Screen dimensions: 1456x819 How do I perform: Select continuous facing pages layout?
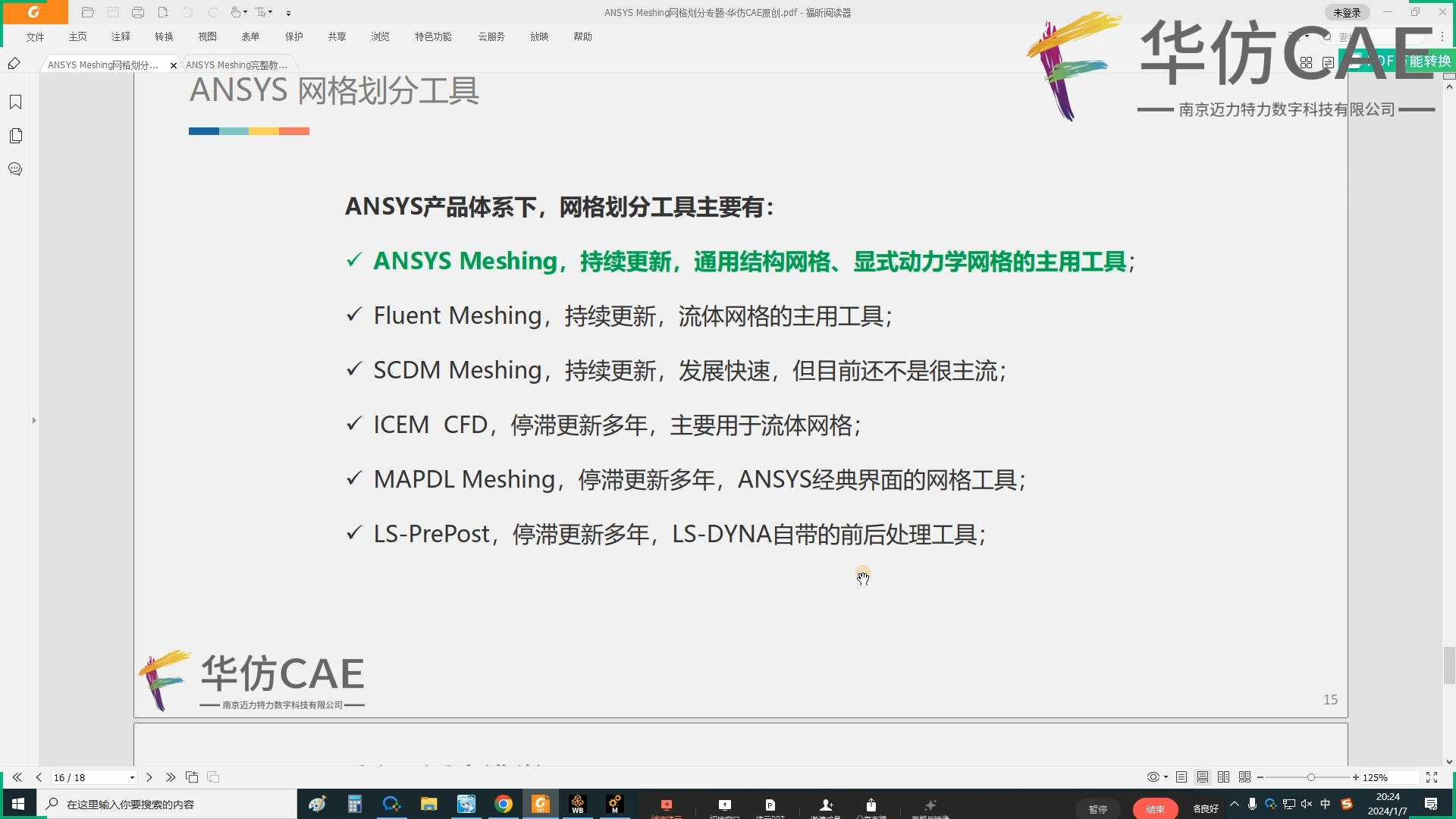(x=1245, y=777)
